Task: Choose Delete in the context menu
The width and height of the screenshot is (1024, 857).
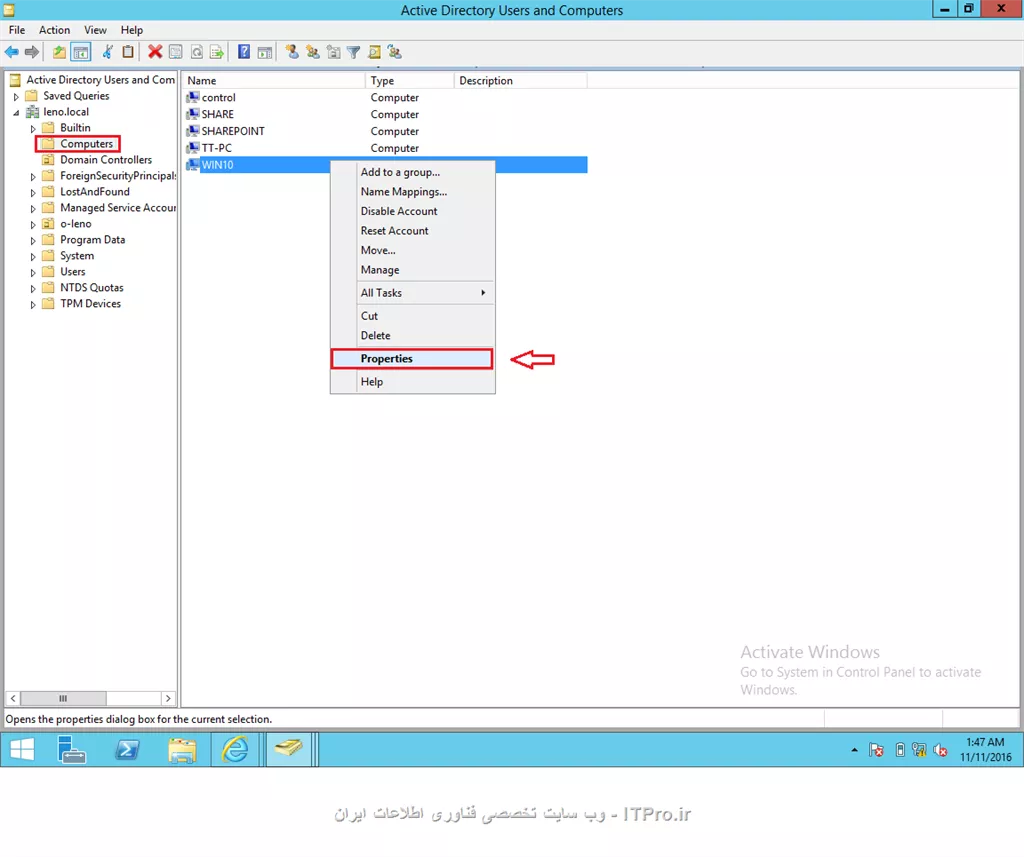Action: pyautogui.click(x=412, y=335)
